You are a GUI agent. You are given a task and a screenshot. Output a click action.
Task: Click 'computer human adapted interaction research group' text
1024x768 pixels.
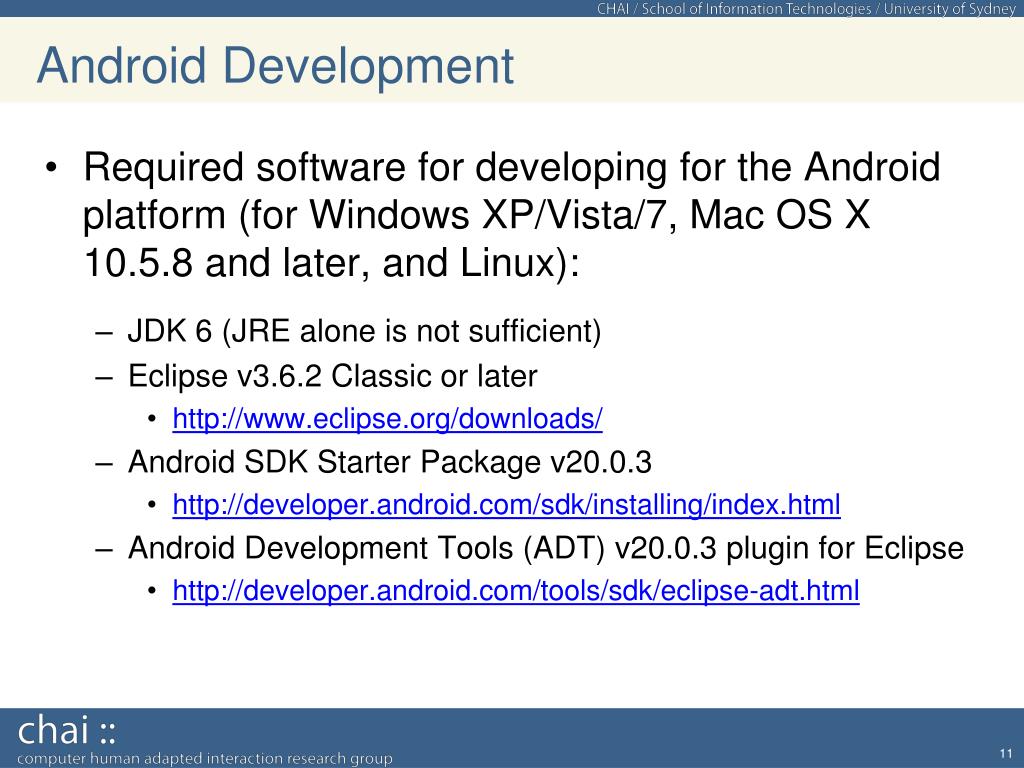pyautogui.click(x=205, y=759)
